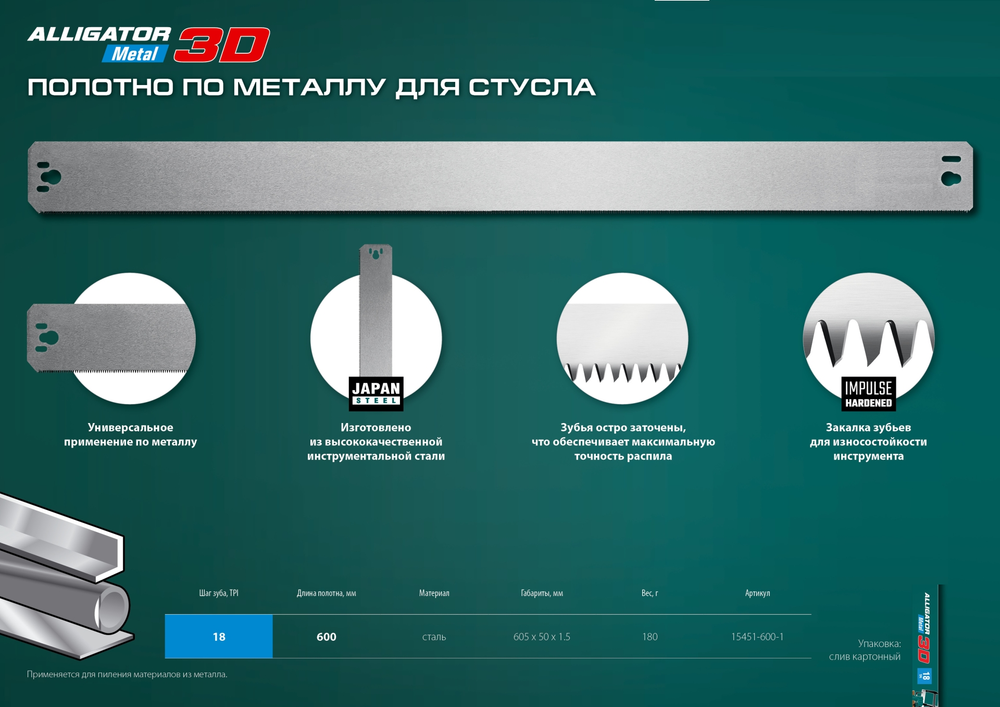Click the JAPAN STEEL badge
Viewport: 1000px width, 707px height.
click(376, 393)
